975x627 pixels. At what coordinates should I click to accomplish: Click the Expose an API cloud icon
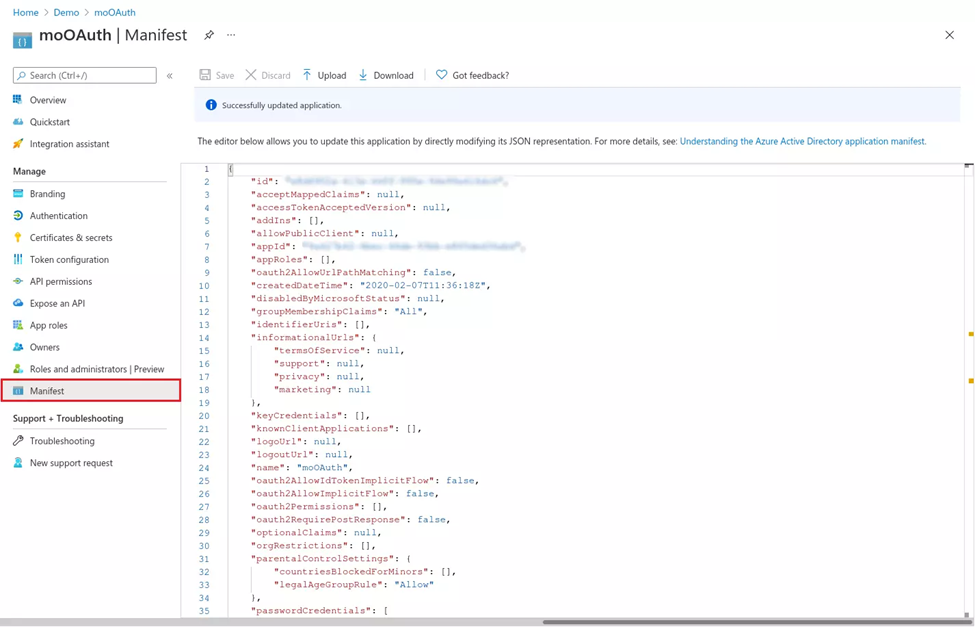[x=18, y=304]
